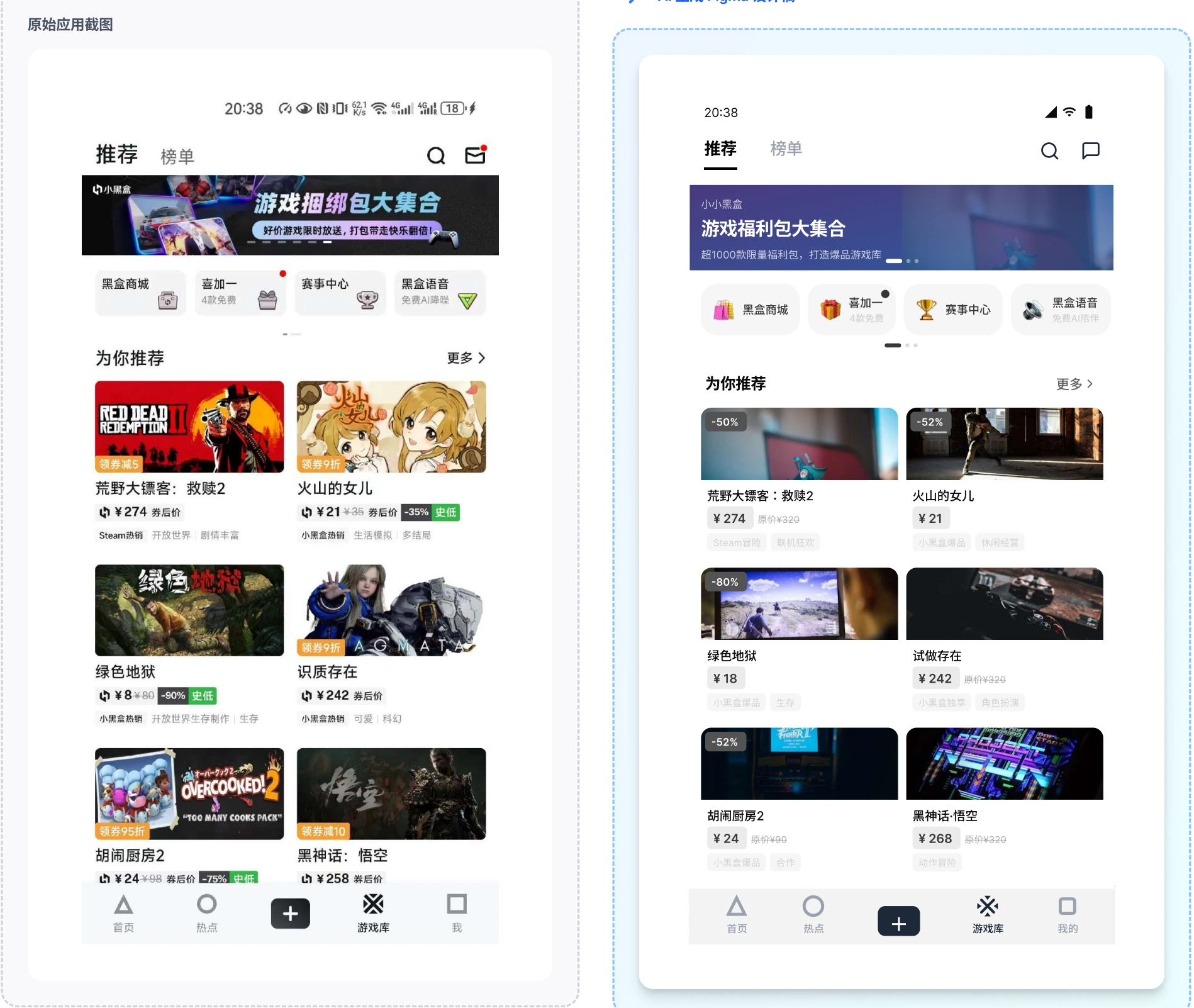Open 赛事中心 shortcut in original screenshot

340,293
